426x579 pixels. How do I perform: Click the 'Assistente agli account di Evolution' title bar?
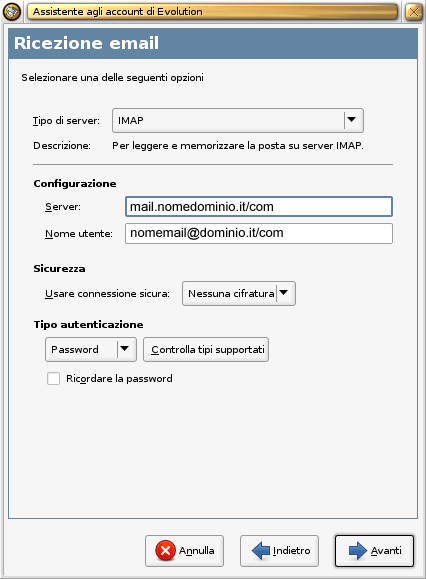(x=213, y=12)
